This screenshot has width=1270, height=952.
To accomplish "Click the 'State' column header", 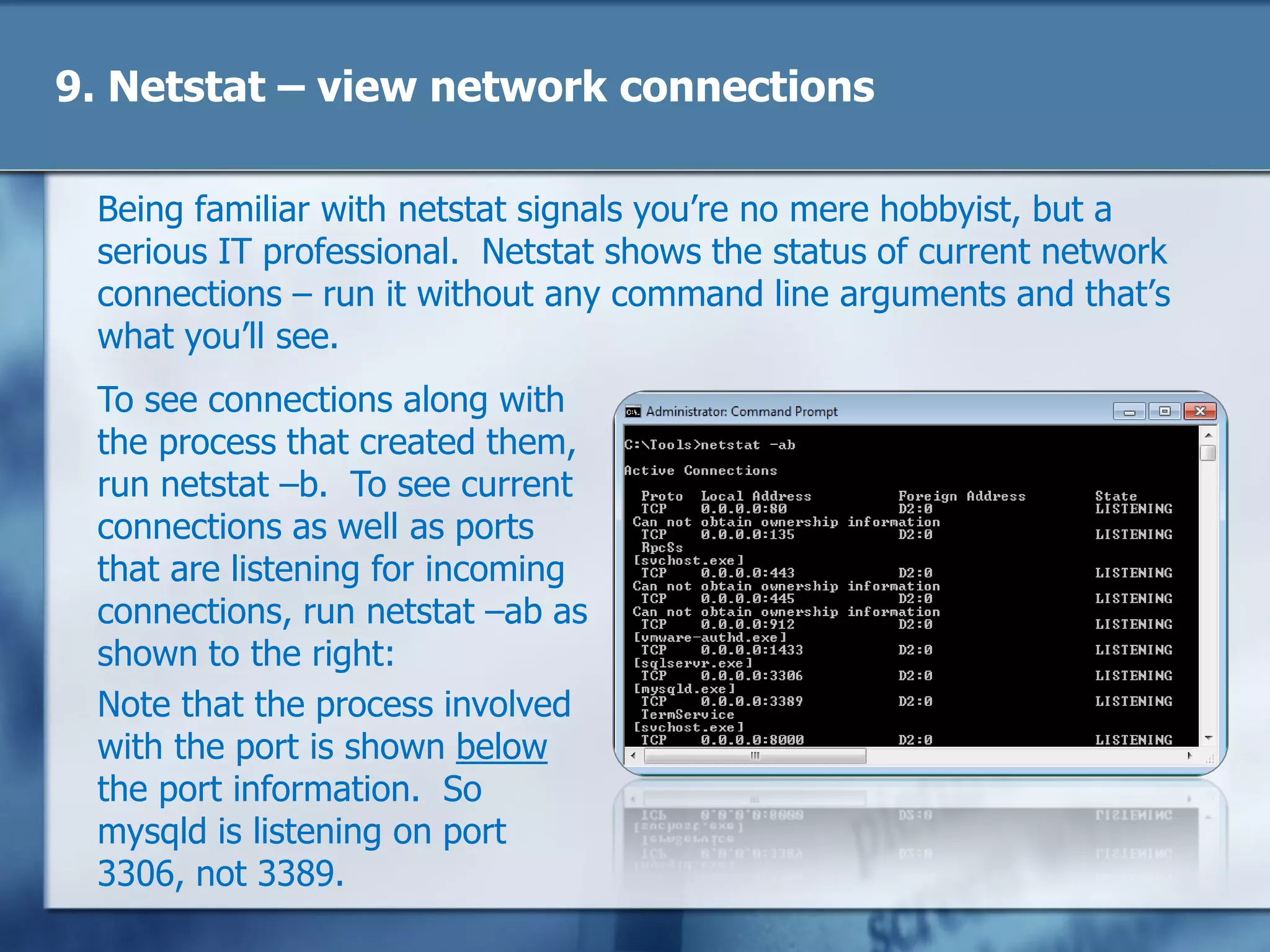I will tap(1116, 496).
